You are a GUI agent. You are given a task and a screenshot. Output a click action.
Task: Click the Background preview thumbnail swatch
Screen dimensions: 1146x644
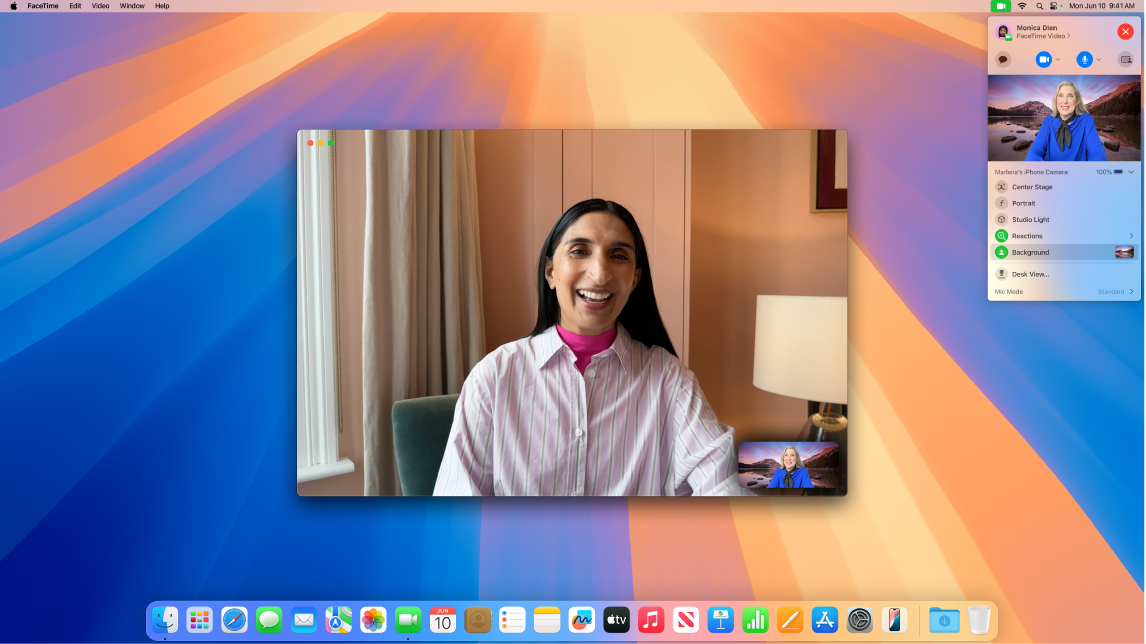coord(1125,252)
